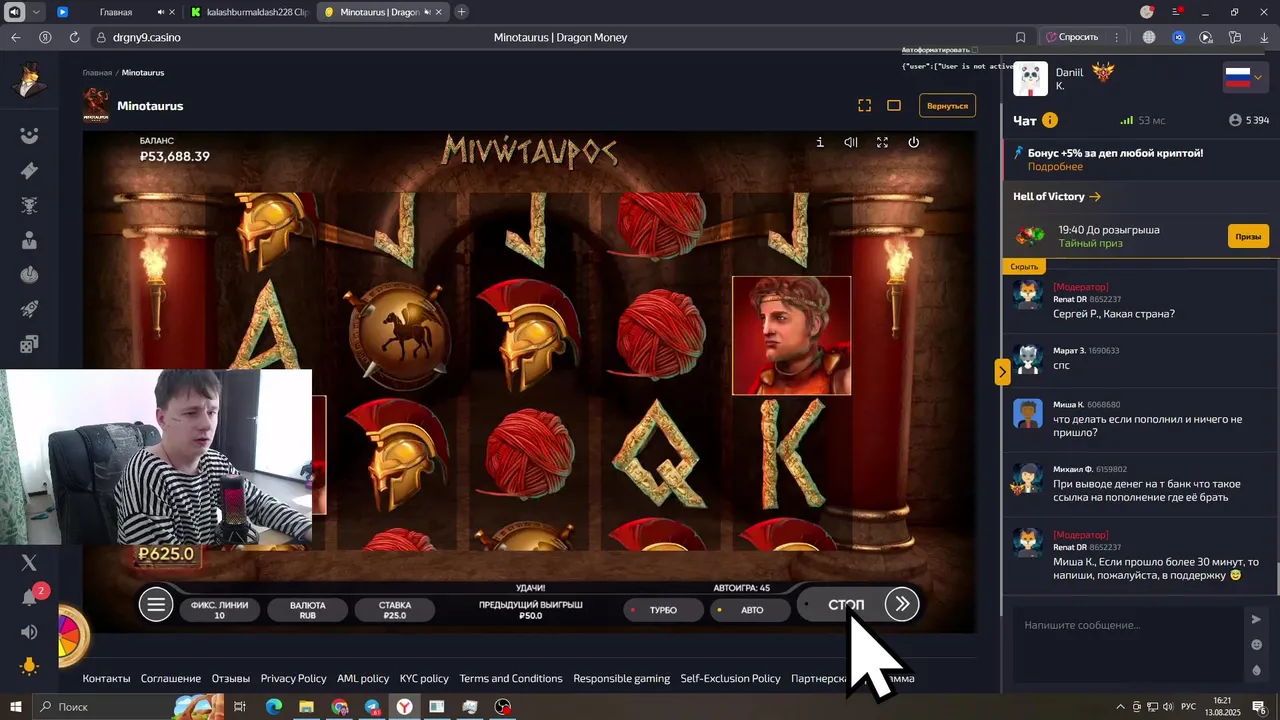Click the game power exit icon
This screenshot has height=720, width=1280.
913,142
